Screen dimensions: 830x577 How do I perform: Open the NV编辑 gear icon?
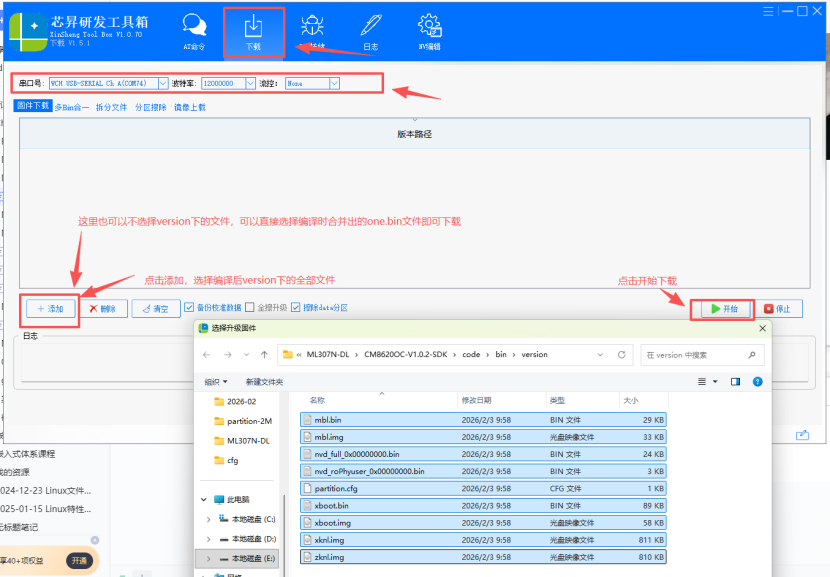pyautogui.click(x=429, y=31)
